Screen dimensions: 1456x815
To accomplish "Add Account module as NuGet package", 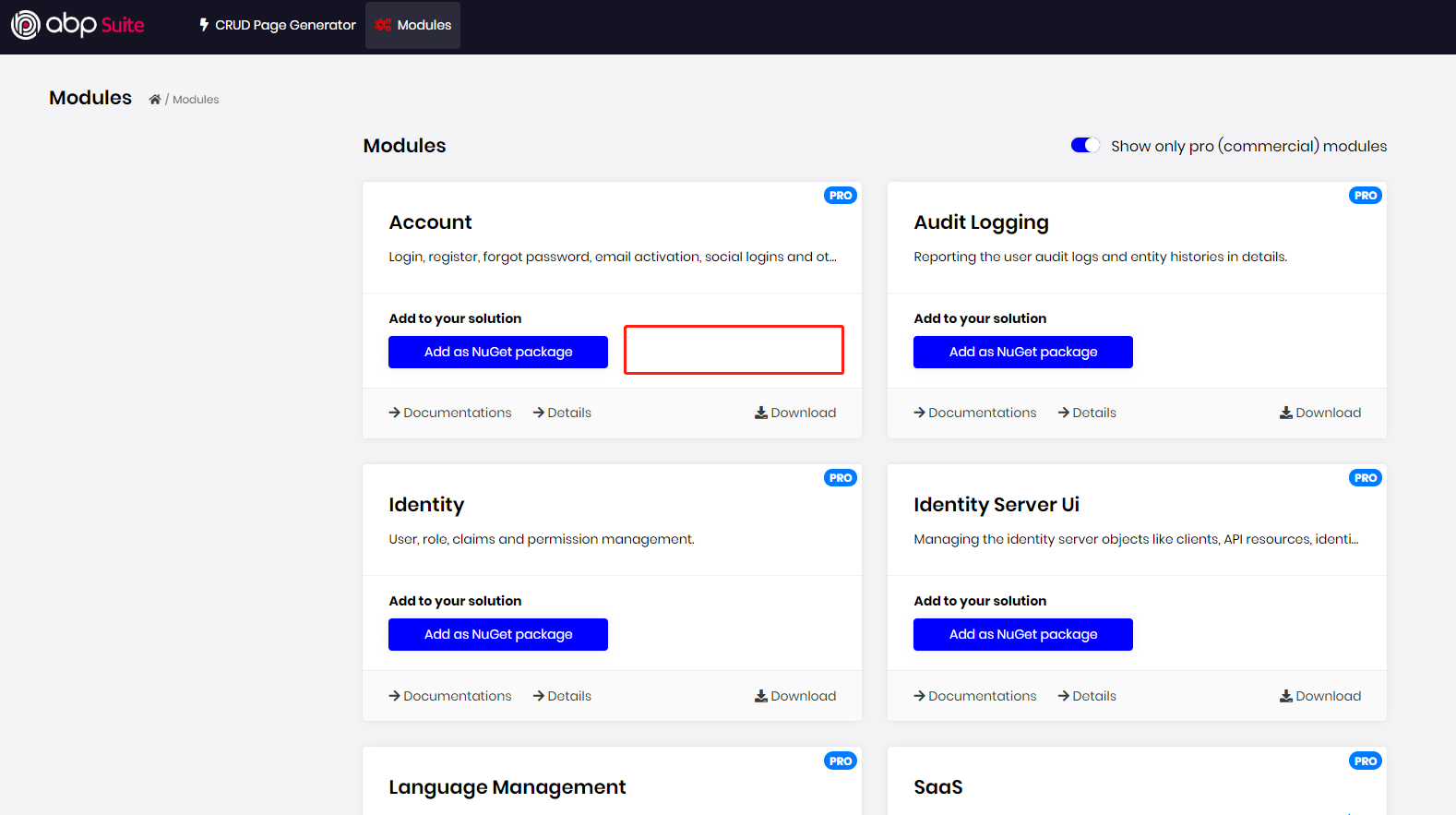I will [497, 352].
